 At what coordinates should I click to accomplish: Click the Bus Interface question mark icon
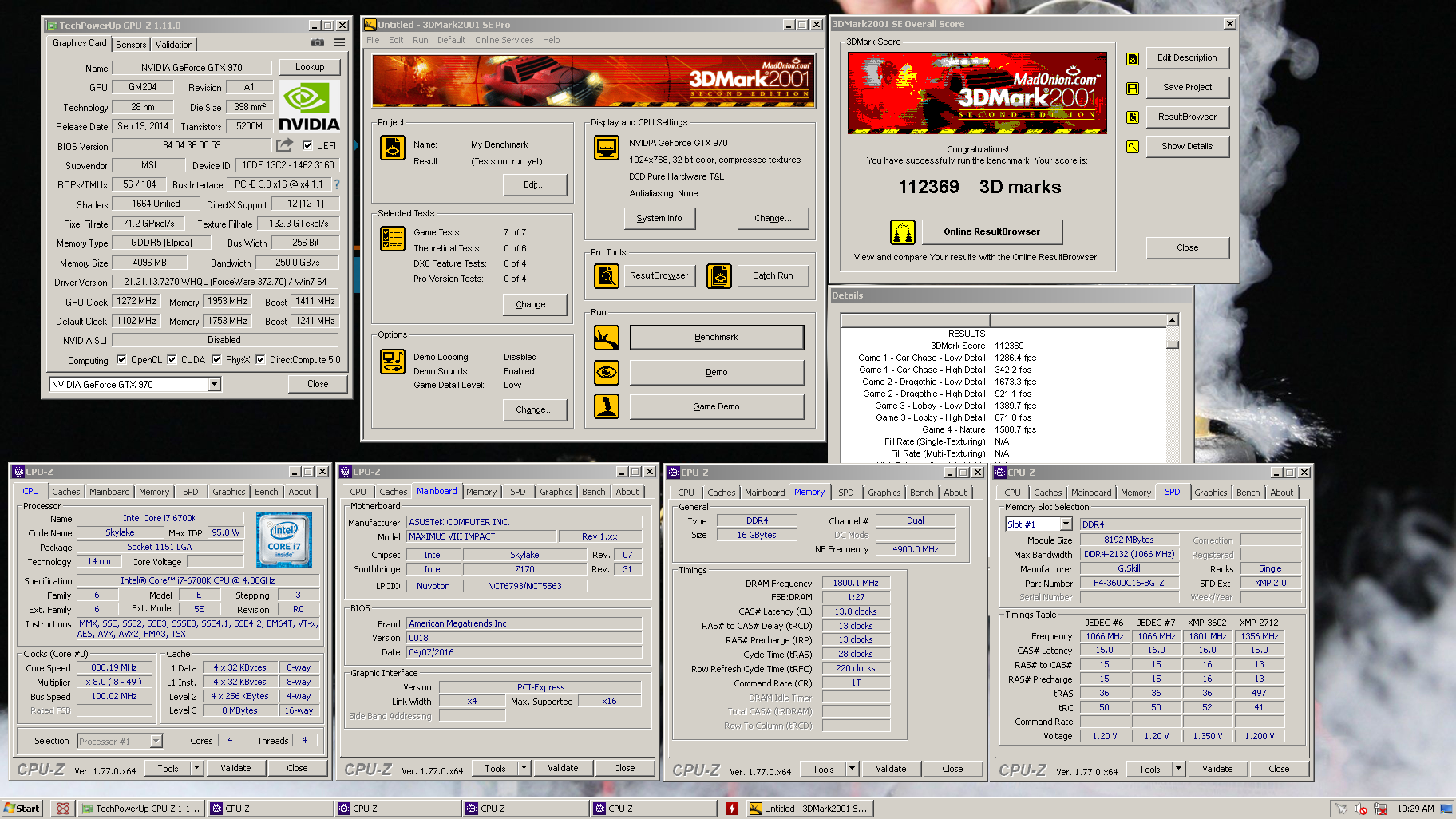point(337,184)
